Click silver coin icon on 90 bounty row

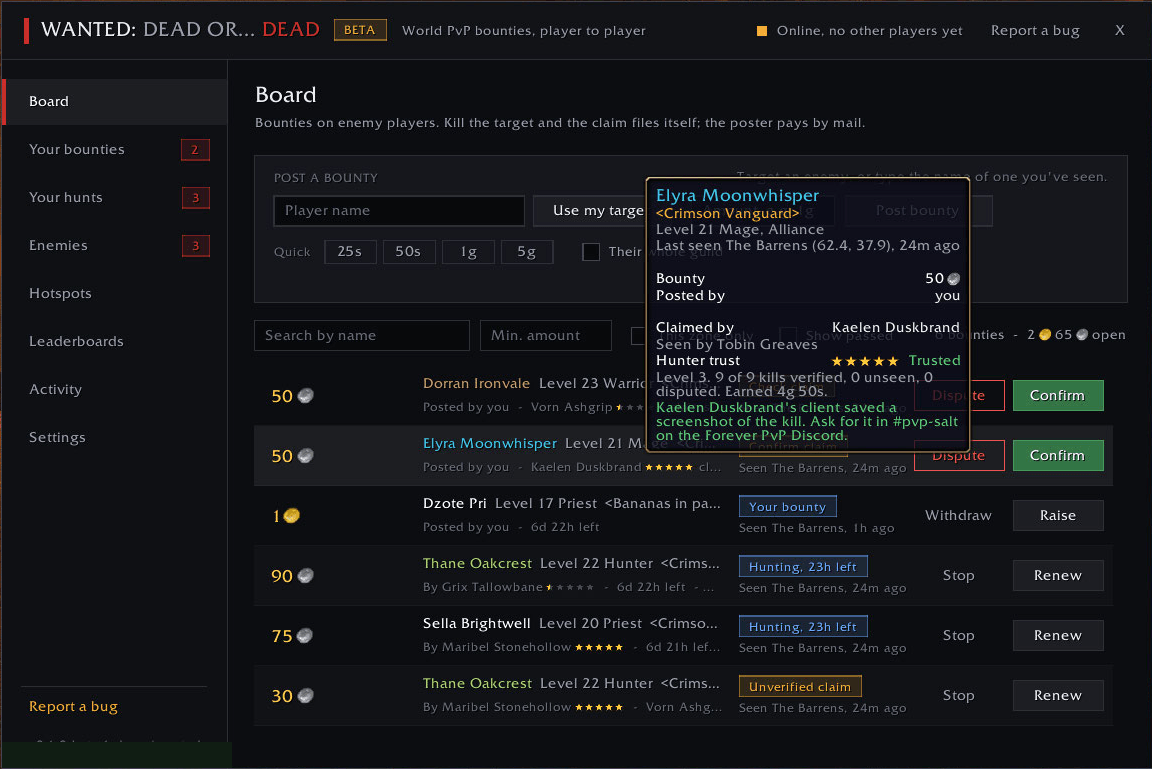(306, 576)
